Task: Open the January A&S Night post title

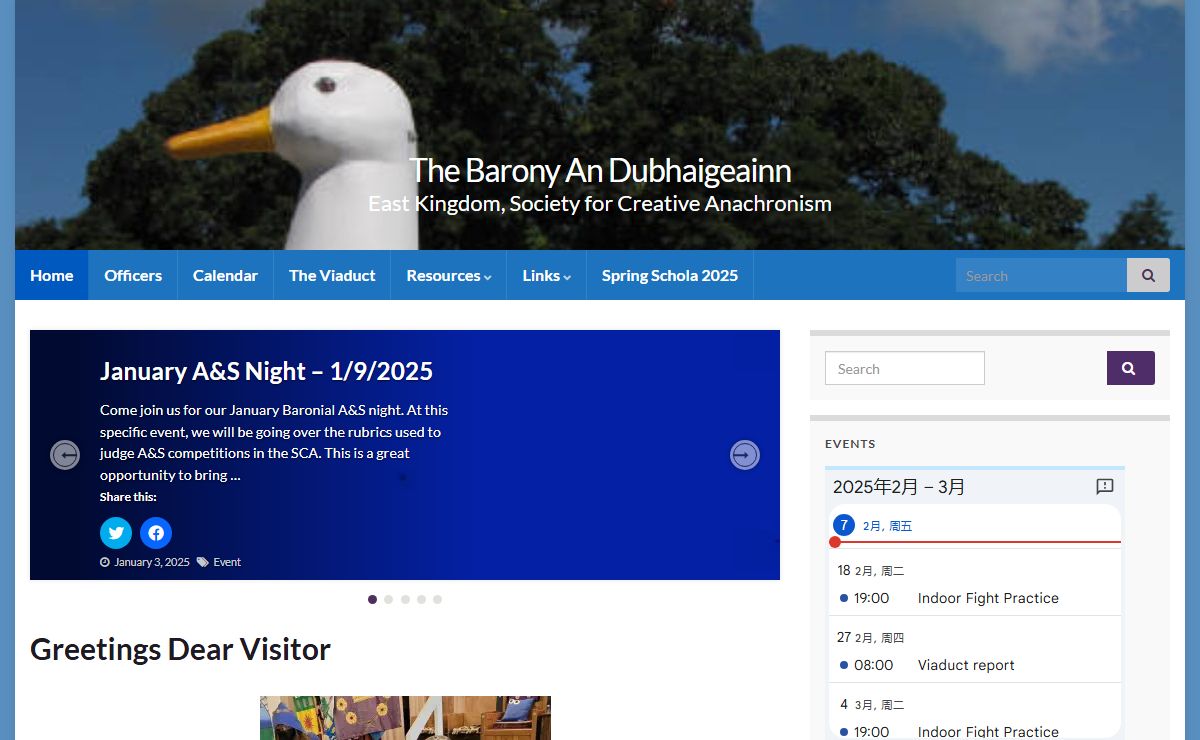Action: (x=266, y=371)
